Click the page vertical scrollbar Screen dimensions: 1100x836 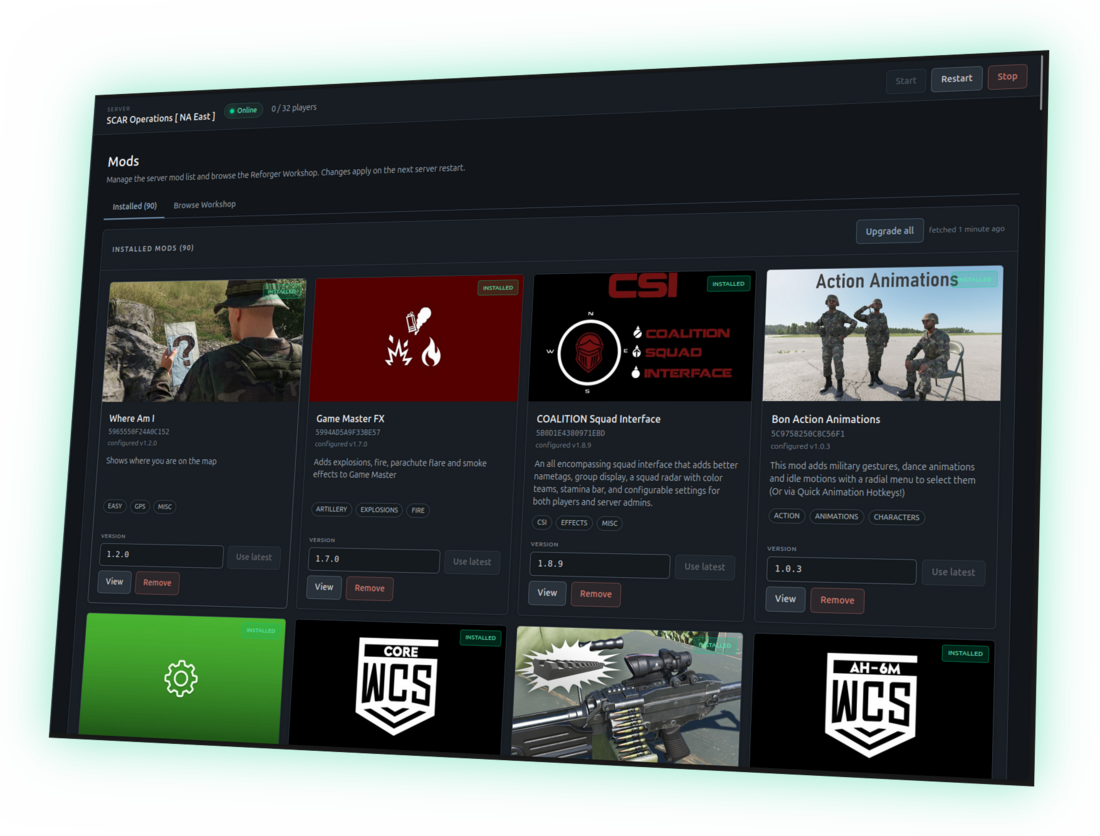(1043, 83)
